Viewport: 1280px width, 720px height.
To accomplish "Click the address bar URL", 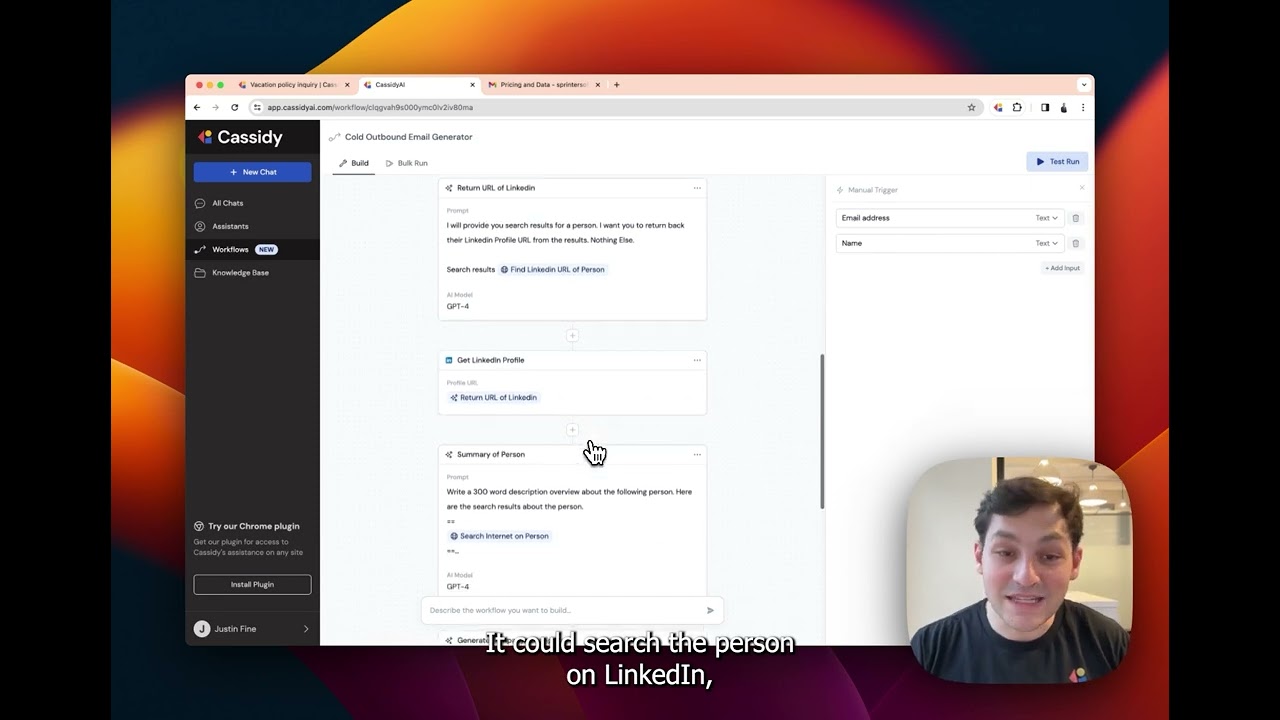I will 370,107.
